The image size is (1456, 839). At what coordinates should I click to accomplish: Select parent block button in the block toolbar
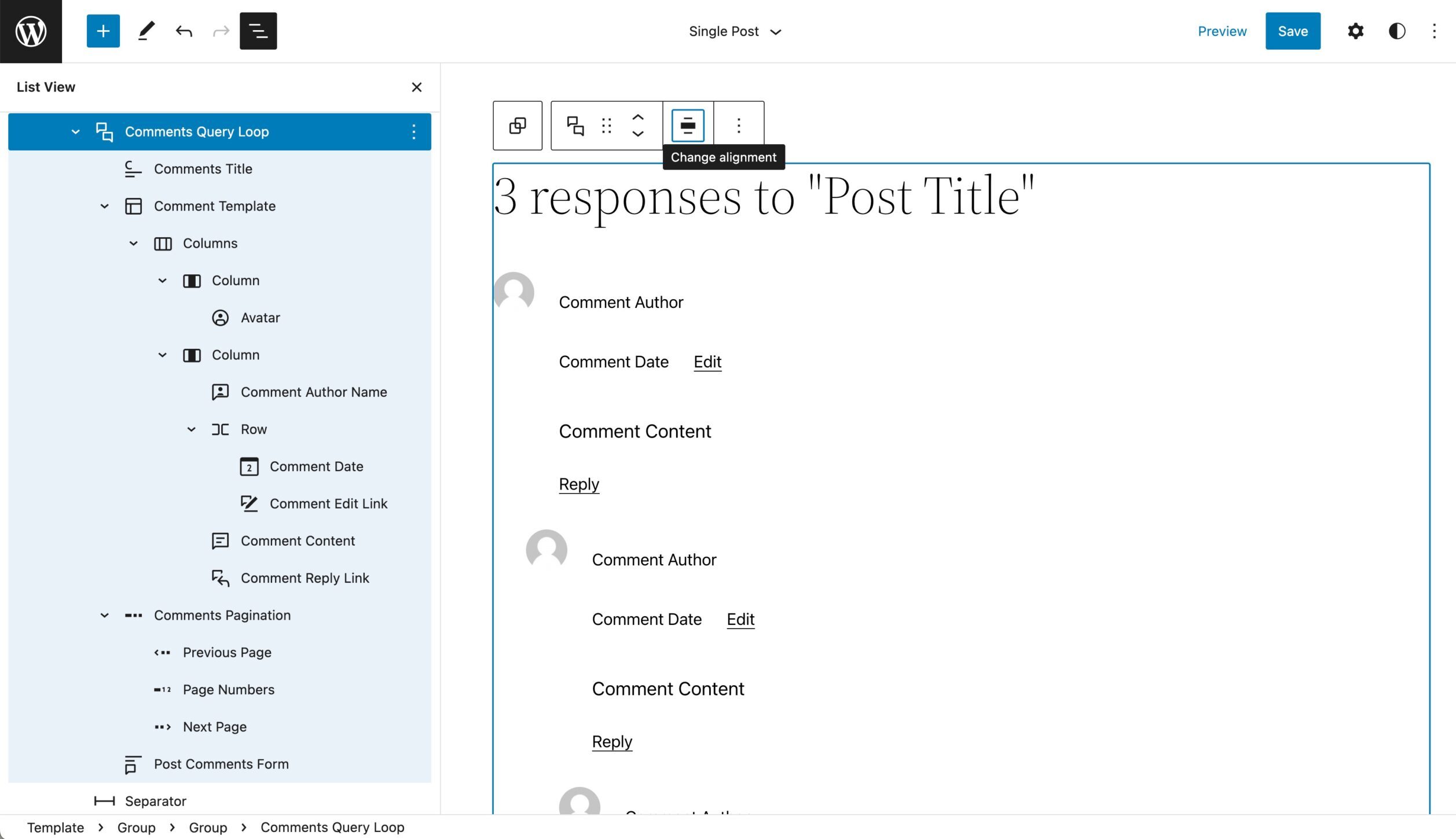(x=517, y=126)
